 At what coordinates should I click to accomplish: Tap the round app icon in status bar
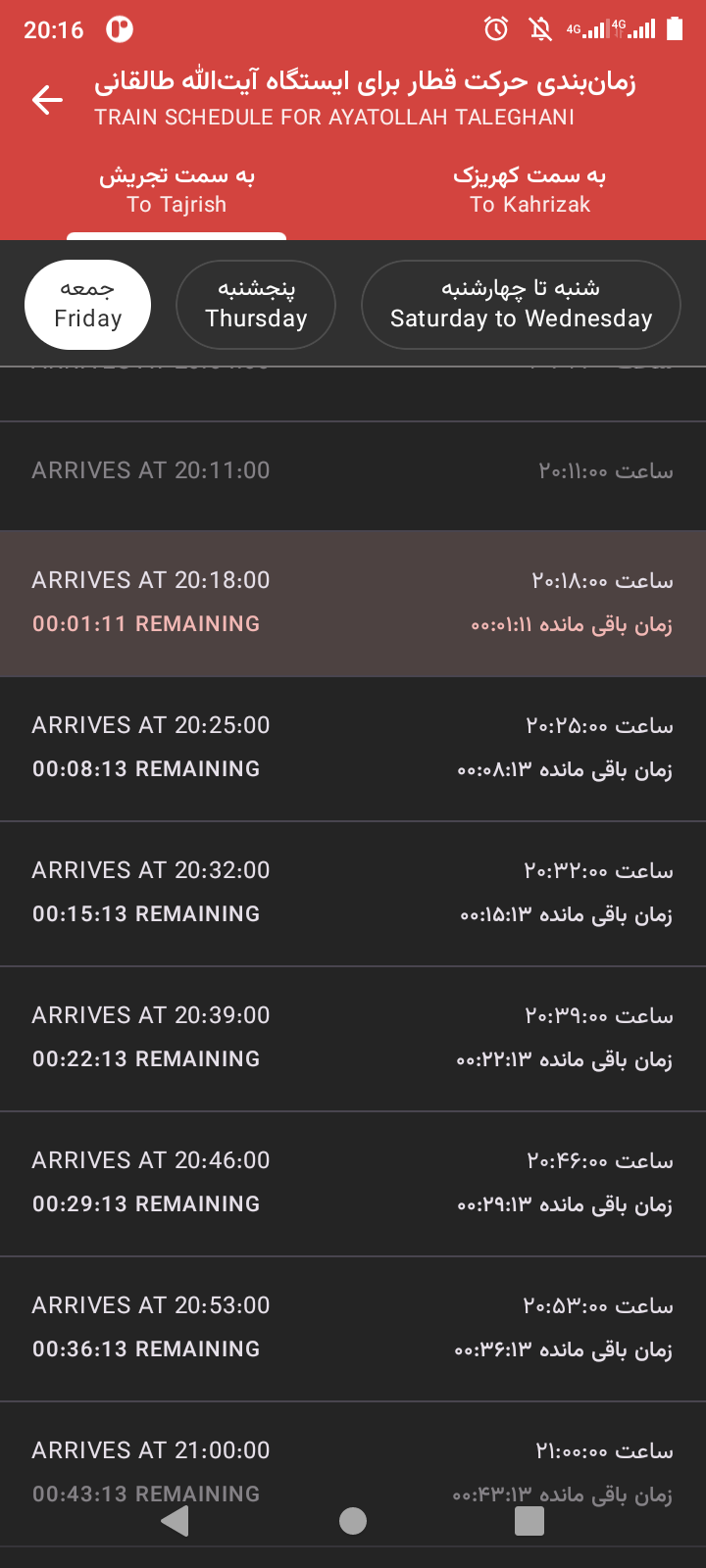tap(120, 29)
